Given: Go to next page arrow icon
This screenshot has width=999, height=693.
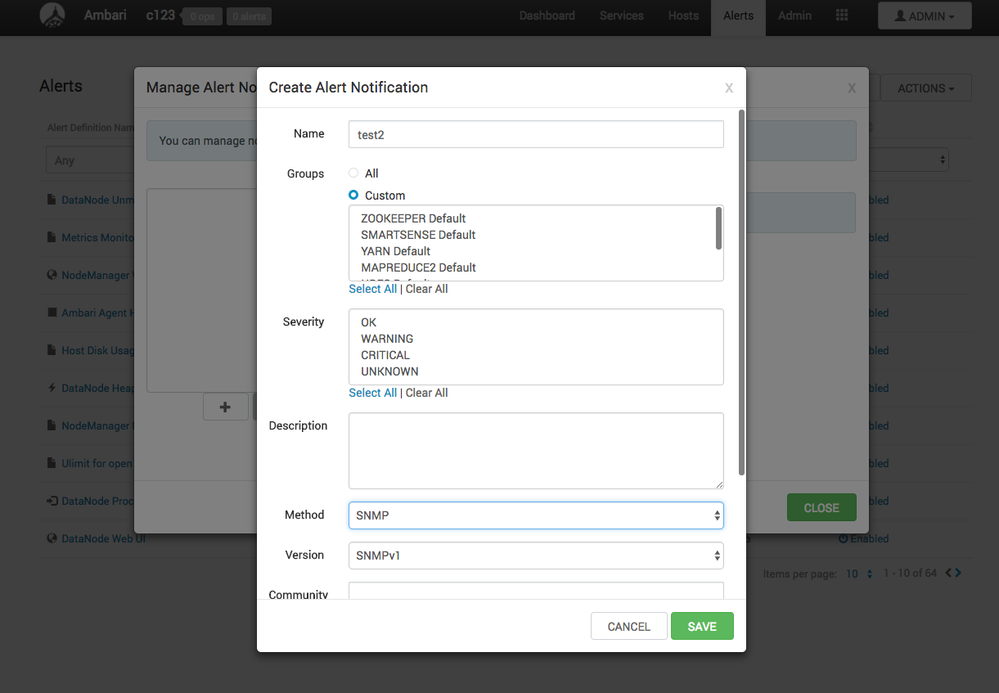Looking at the screenshot, I should [958, 573].
